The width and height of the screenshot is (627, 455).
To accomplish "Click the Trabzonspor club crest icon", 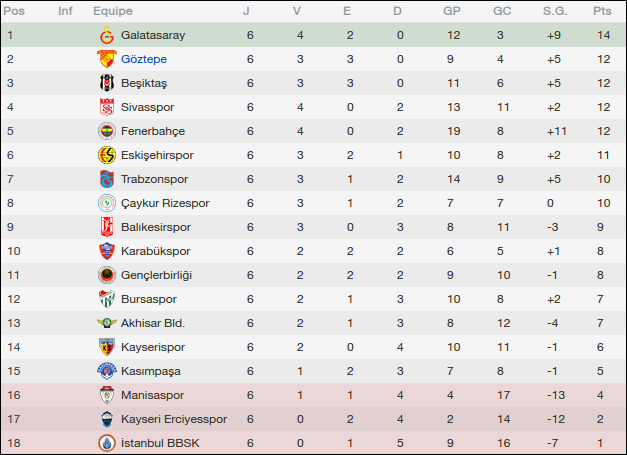I will click(x=106, y=179).
